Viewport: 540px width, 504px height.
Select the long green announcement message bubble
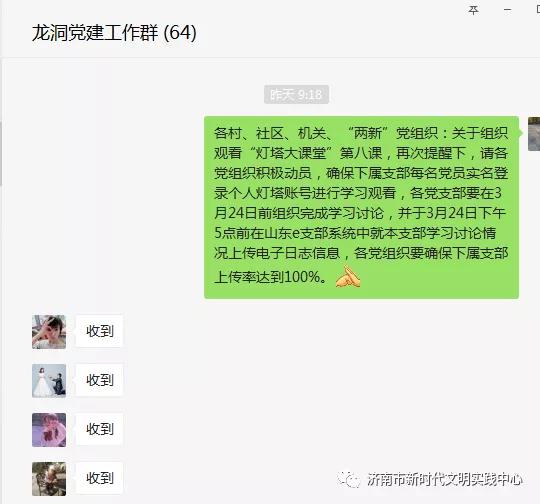(x=361, y=207)
